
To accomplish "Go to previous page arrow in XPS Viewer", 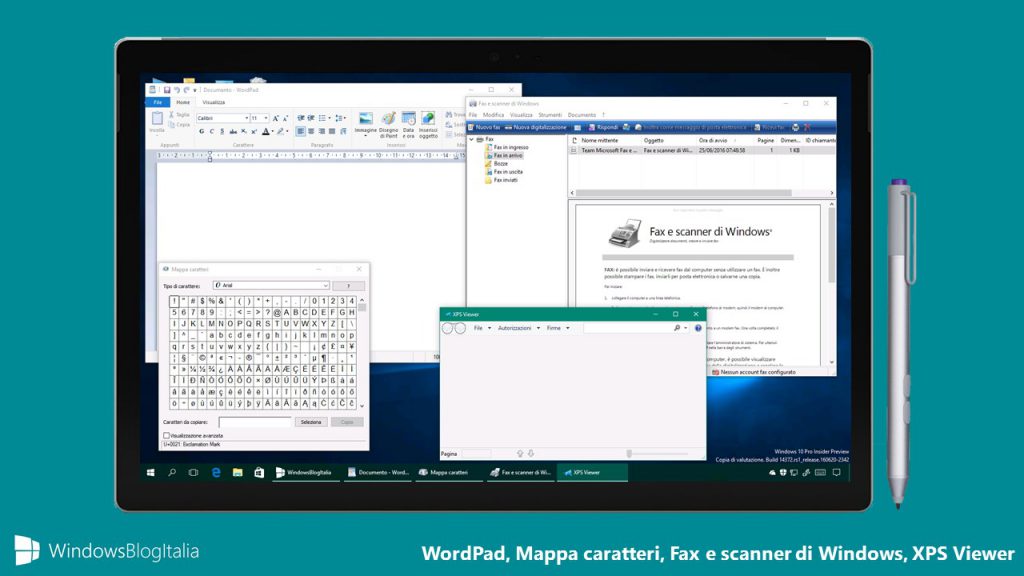I will [520, 453].
